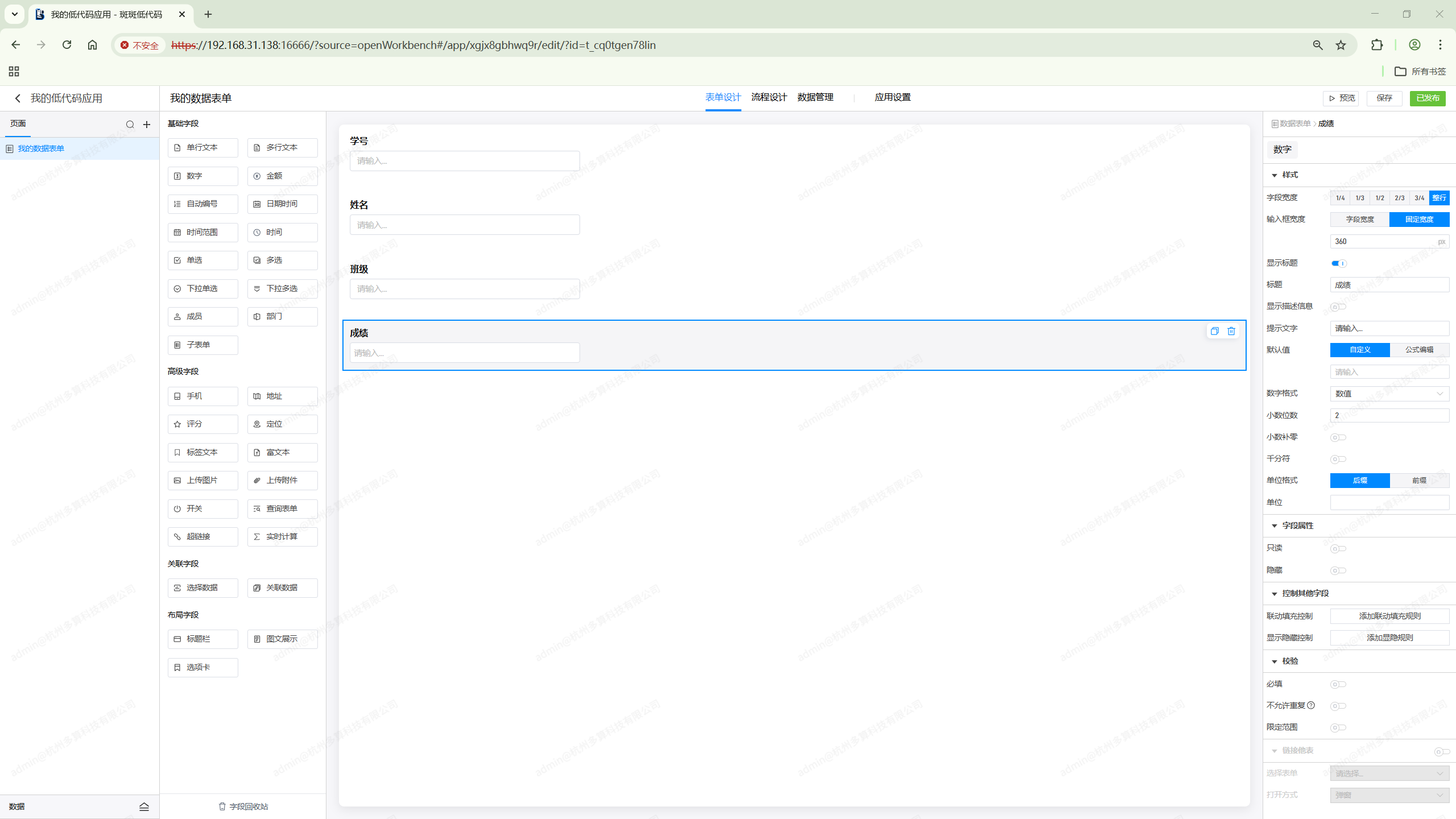Add a new page with plus icon
The width and height of the screenshot is (1456, 819).
click(x=147, y=125)
